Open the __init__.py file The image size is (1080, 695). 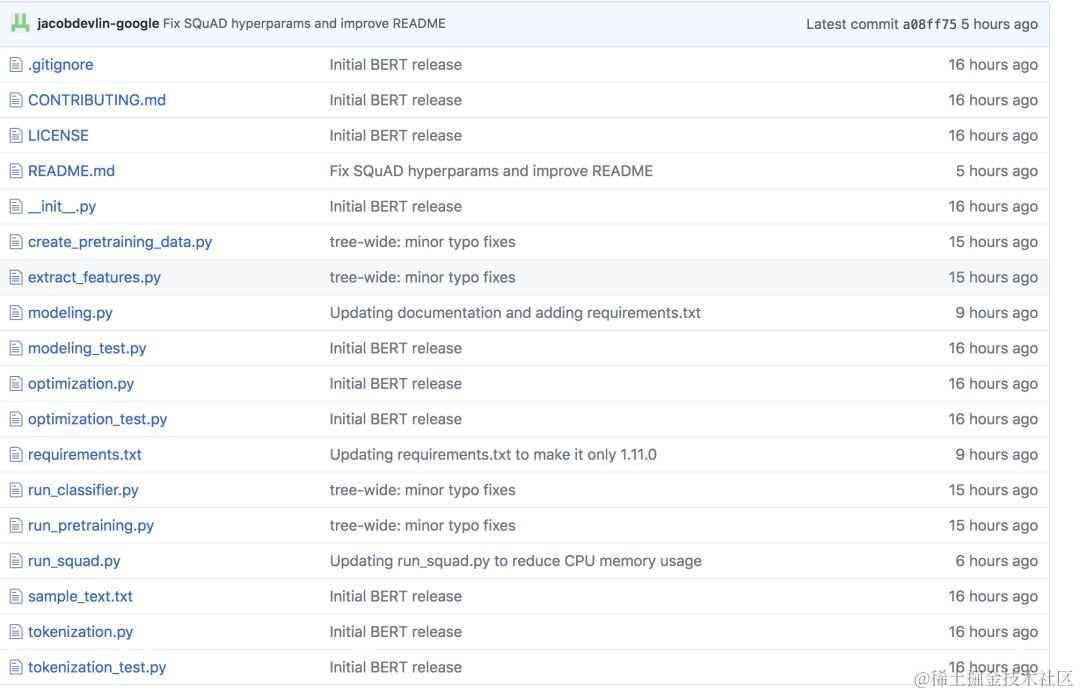click(62, 207)
